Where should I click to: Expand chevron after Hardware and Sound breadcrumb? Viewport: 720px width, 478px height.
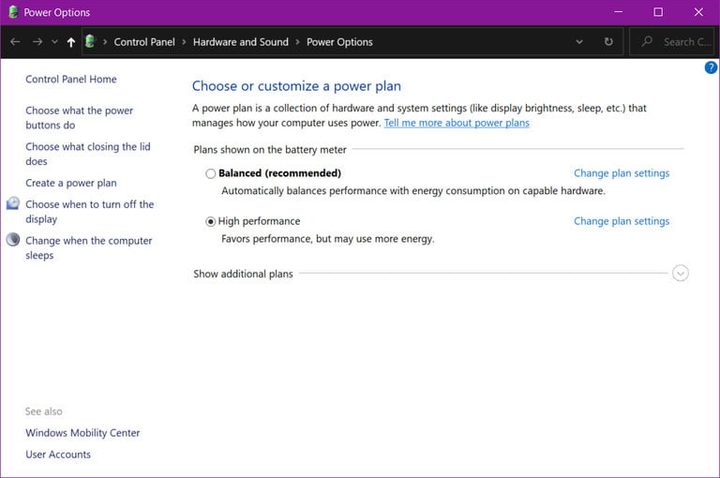(x=298, y=42)
